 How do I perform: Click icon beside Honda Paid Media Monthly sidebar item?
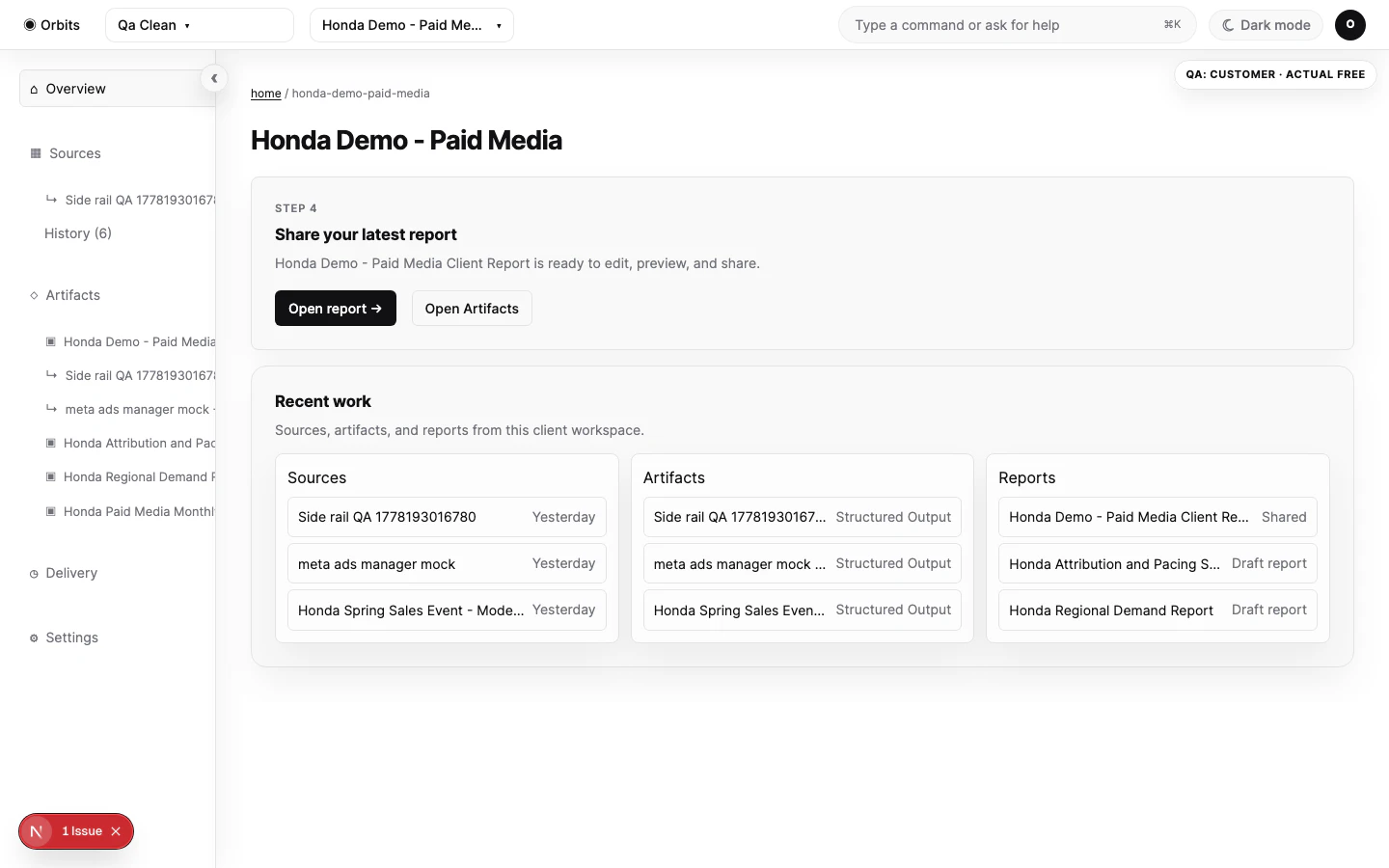51,511
